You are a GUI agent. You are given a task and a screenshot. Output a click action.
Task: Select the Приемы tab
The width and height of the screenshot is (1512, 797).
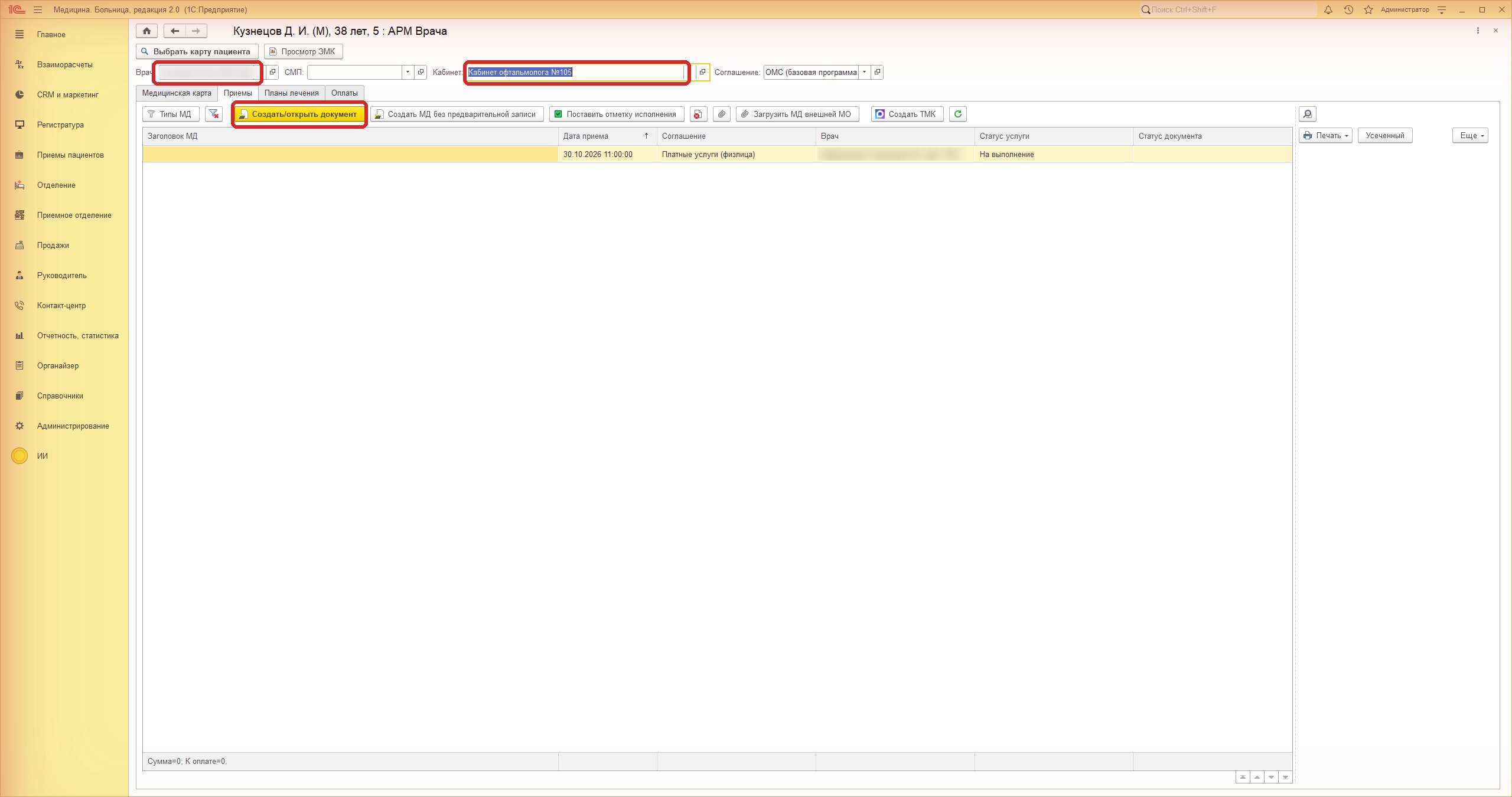pyautogui.click(x=237, y=93)
